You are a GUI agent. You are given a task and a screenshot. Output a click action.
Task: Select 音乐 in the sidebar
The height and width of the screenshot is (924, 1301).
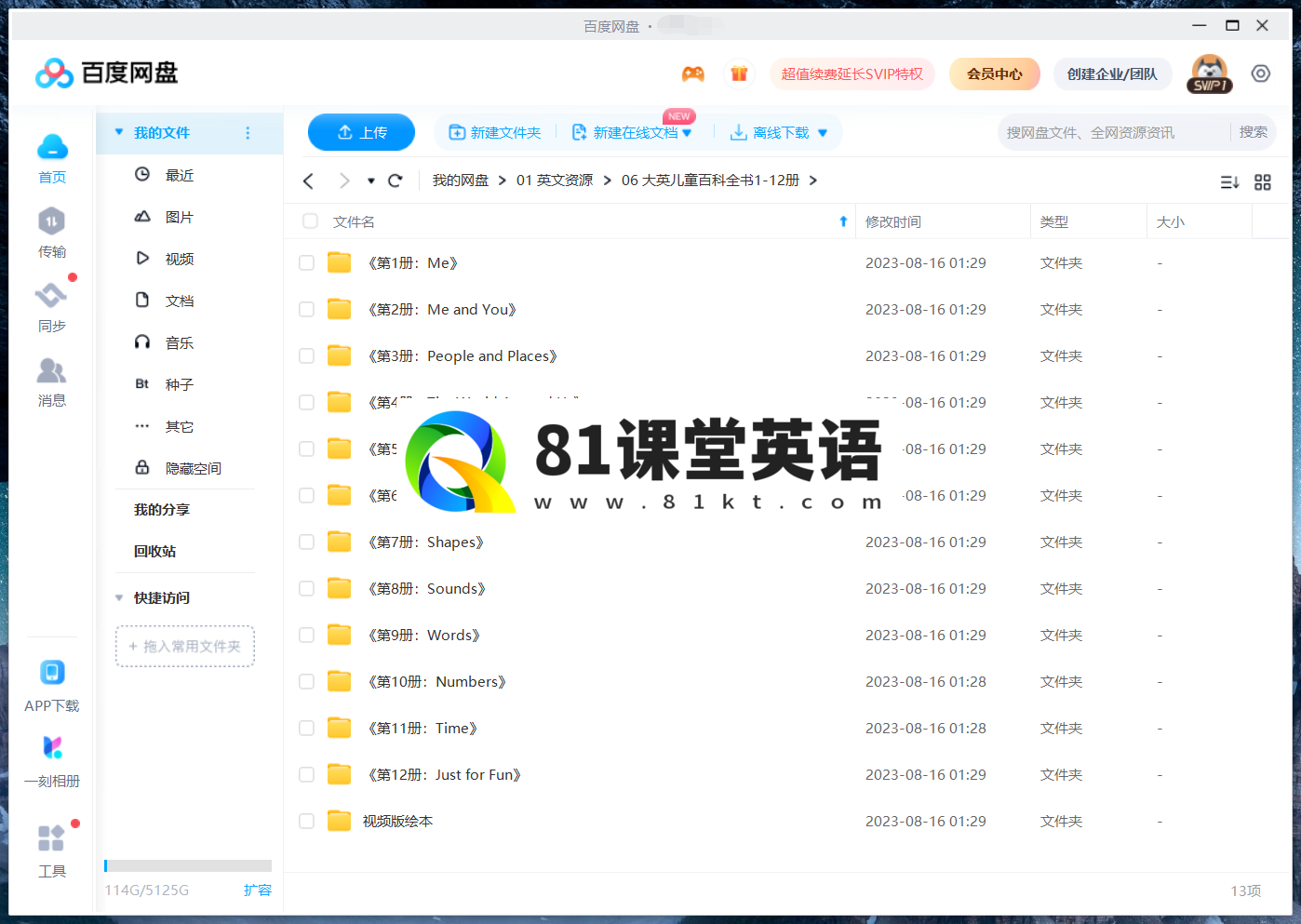click(180, 342)
